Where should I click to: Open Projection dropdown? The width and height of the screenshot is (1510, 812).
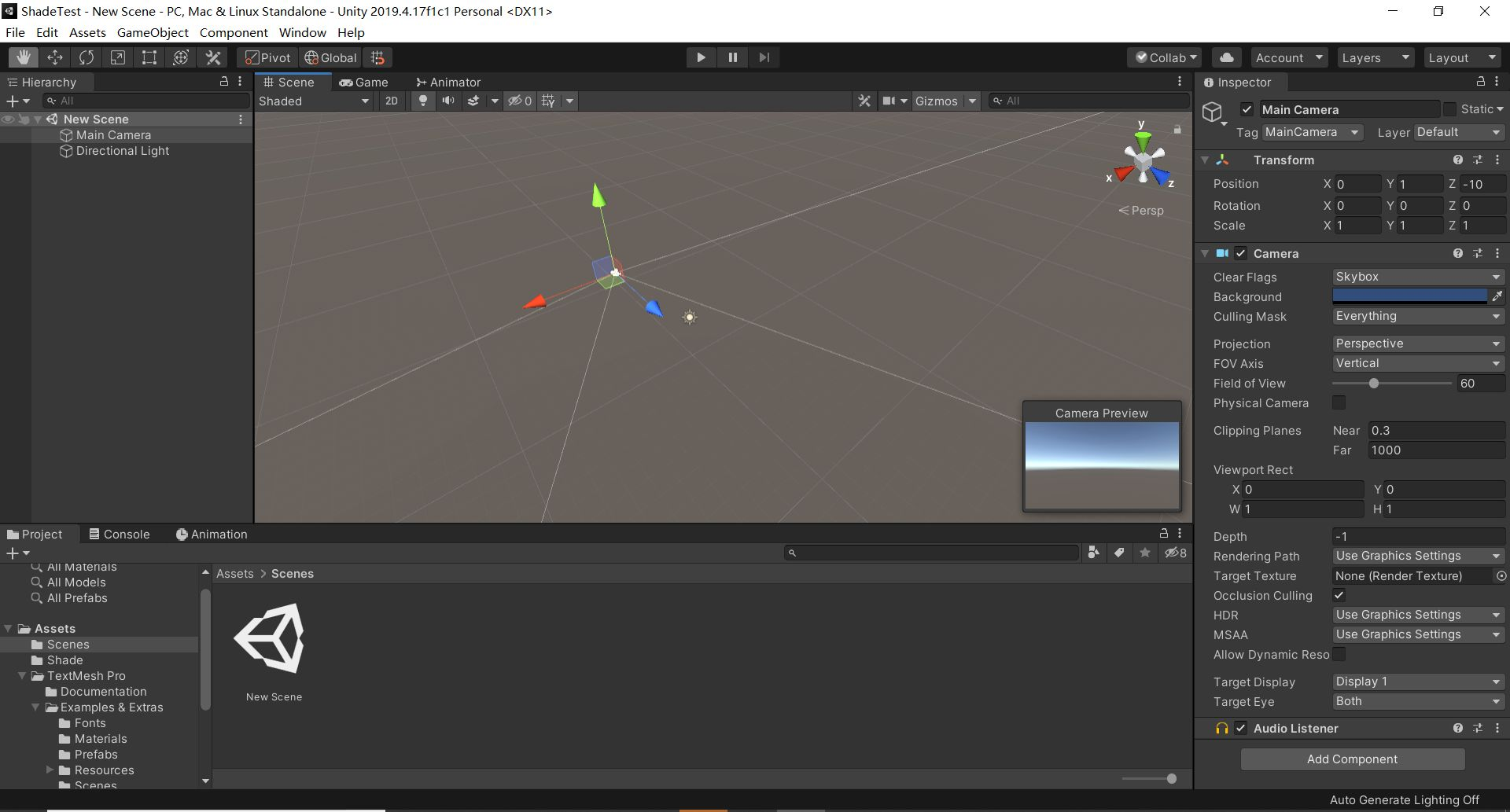1418,344
